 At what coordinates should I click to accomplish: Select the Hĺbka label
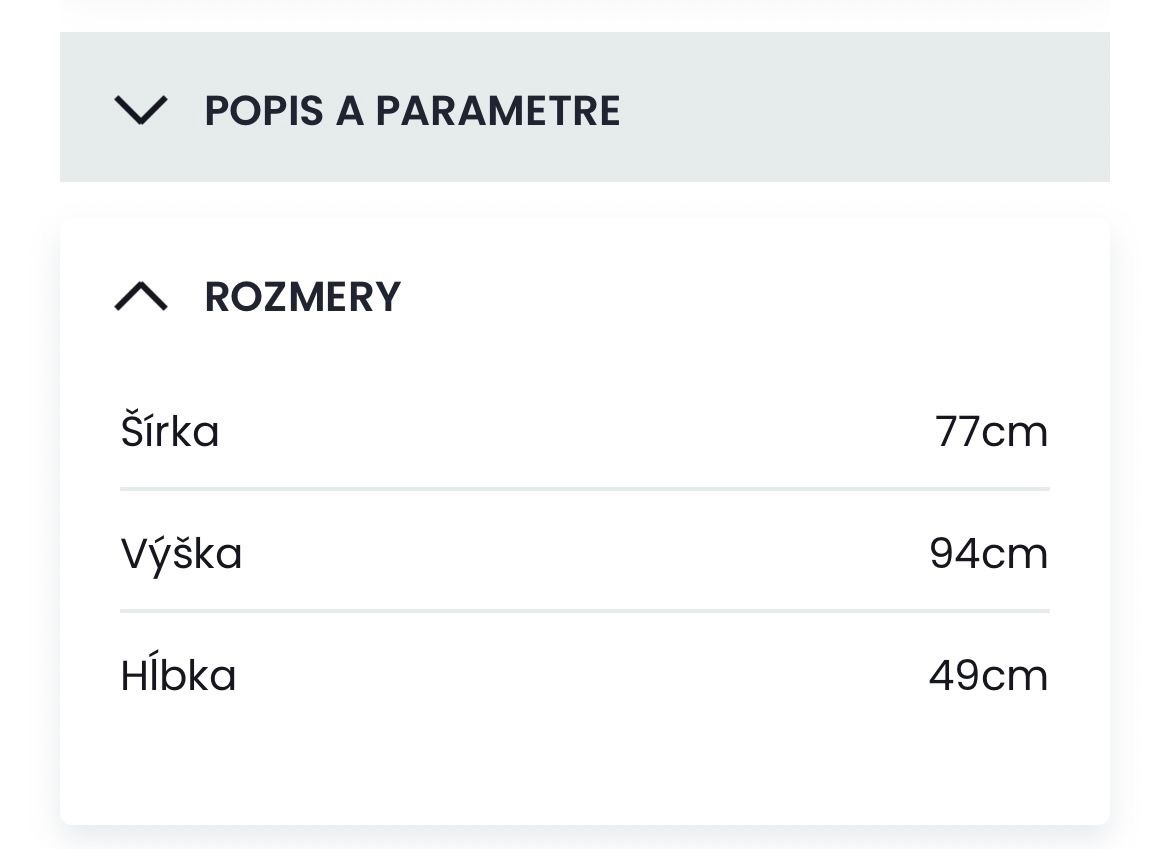[179, 676]
